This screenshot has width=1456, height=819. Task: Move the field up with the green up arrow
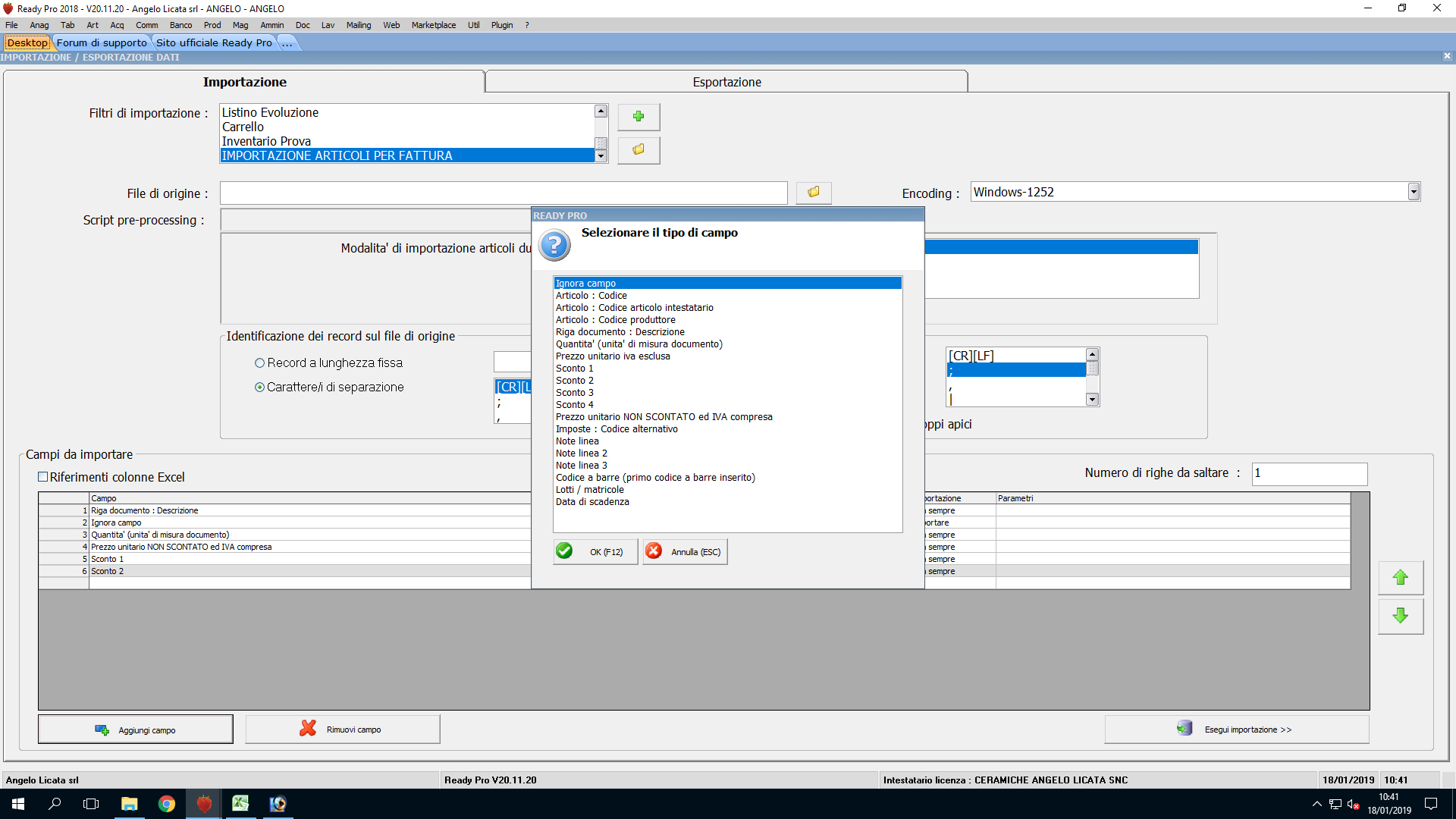point(1401,578)
